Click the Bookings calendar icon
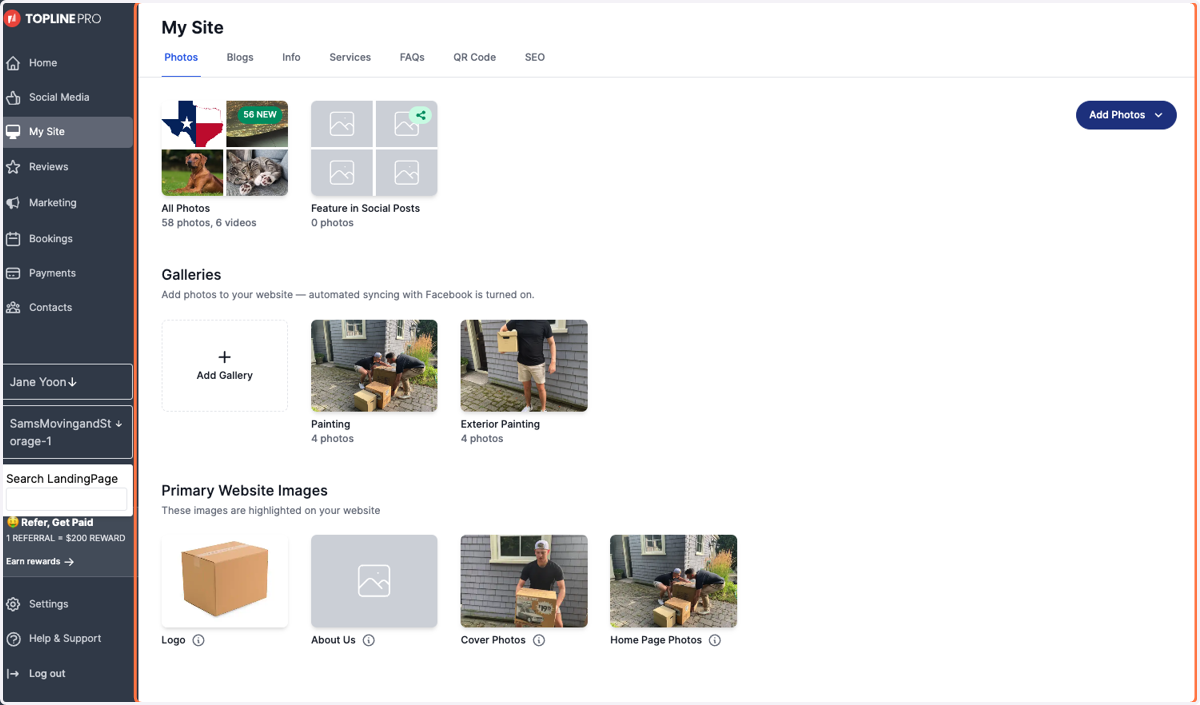Screen dimensions: 1200x705 [x=13, y=239]
